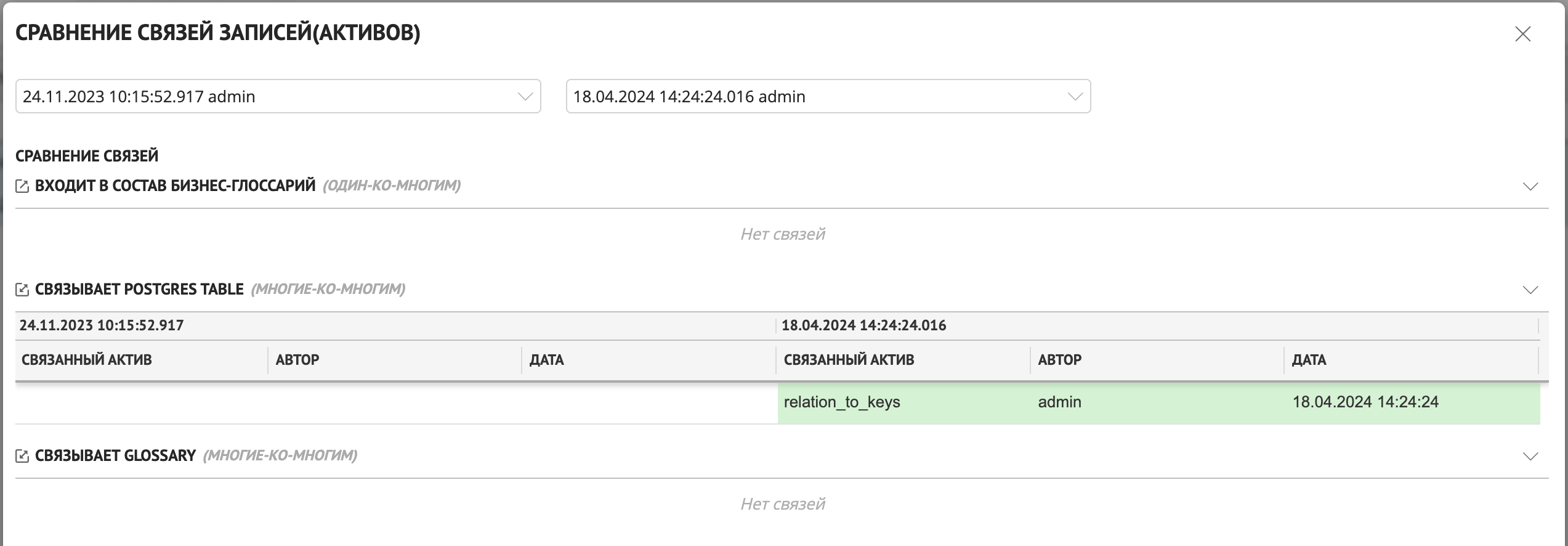Viewport: 1568px width, 546px height.
Task: Click the first 'Связанный актив' column header
Action: [87, 360]
